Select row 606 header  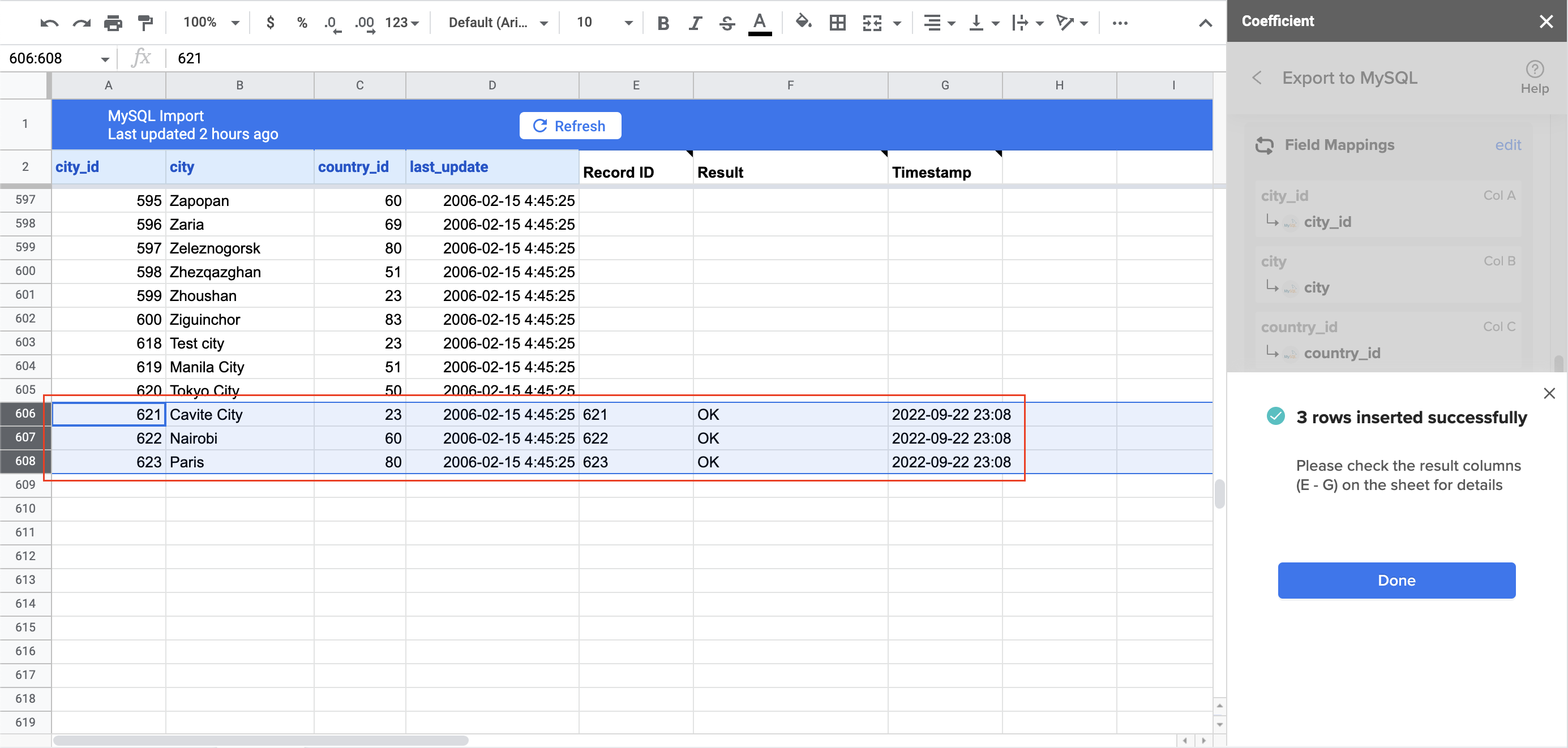(25, 414)
